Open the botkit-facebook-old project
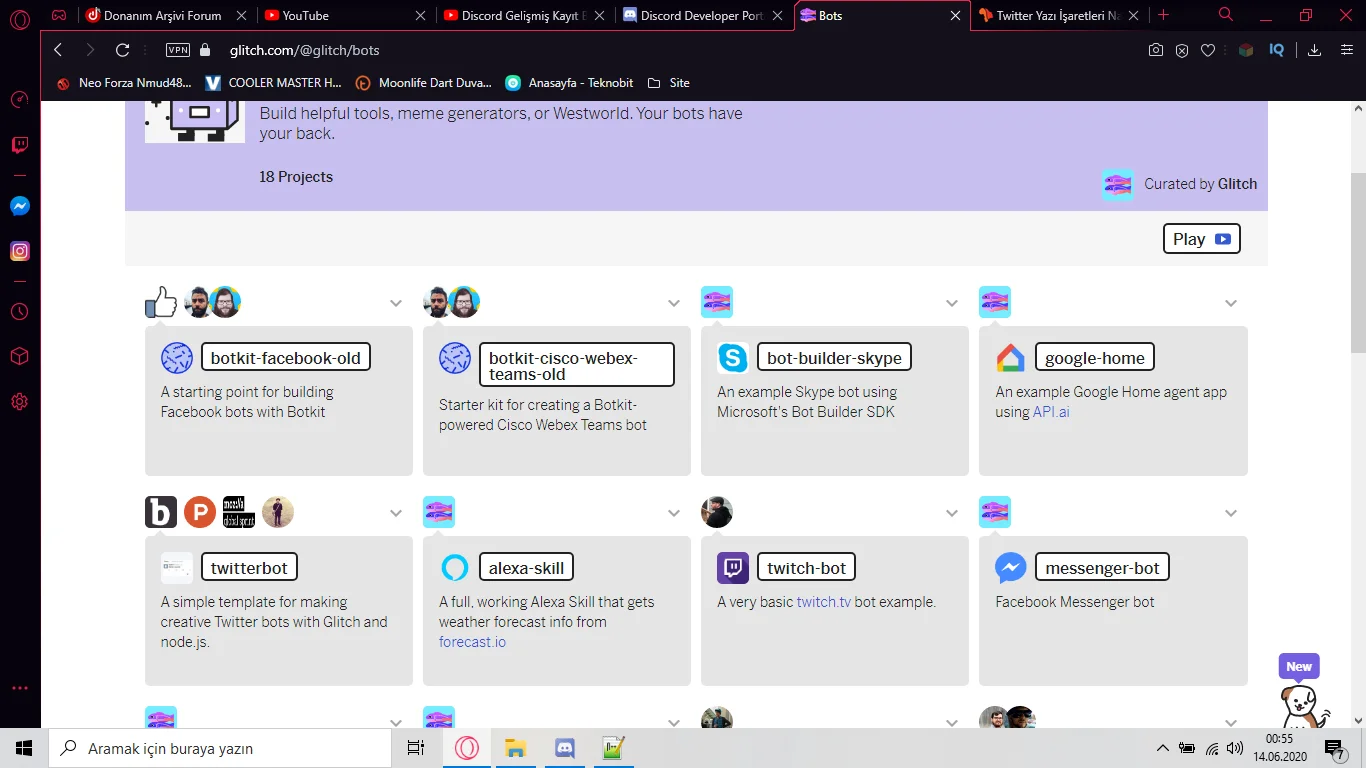 [286, 358]
